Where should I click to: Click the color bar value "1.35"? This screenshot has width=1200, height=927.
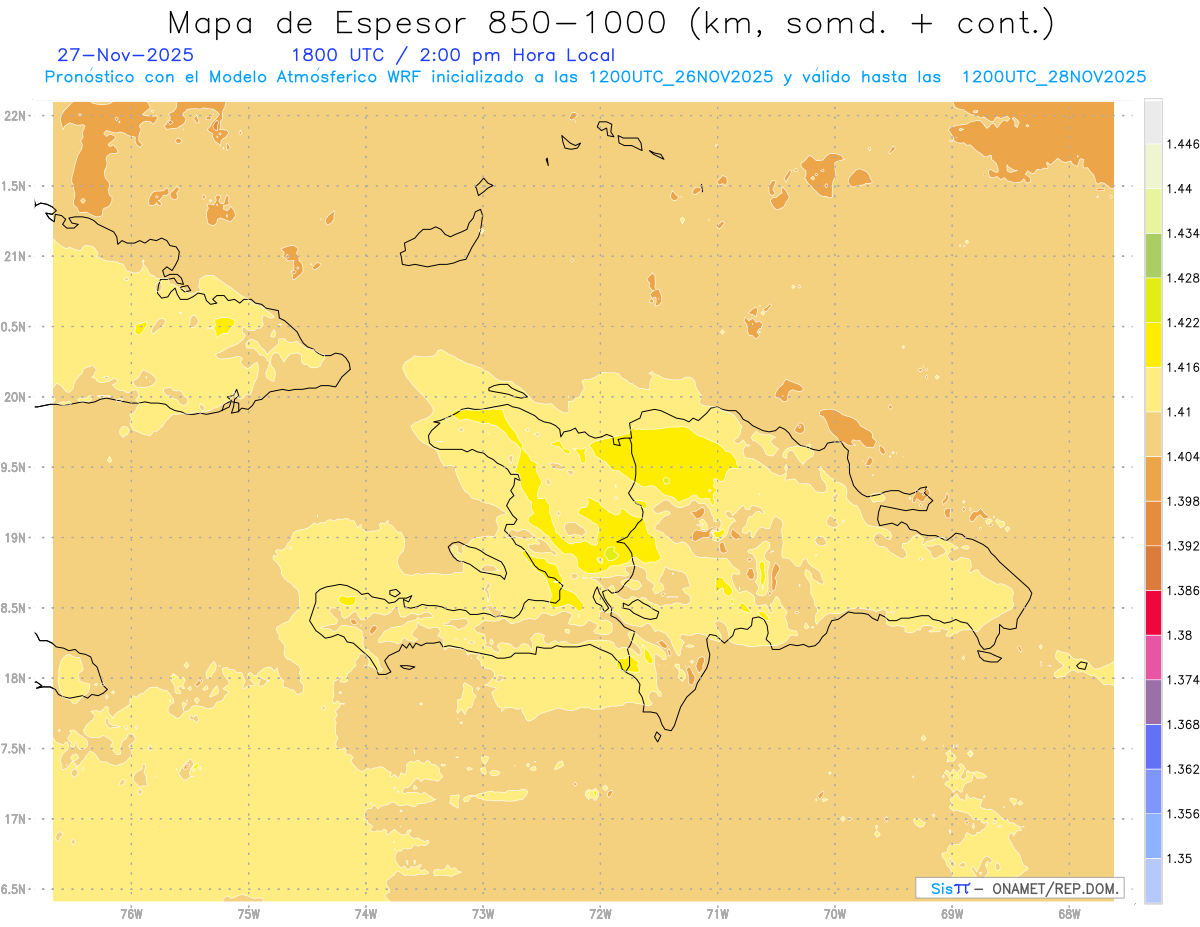pos(1180,858)
